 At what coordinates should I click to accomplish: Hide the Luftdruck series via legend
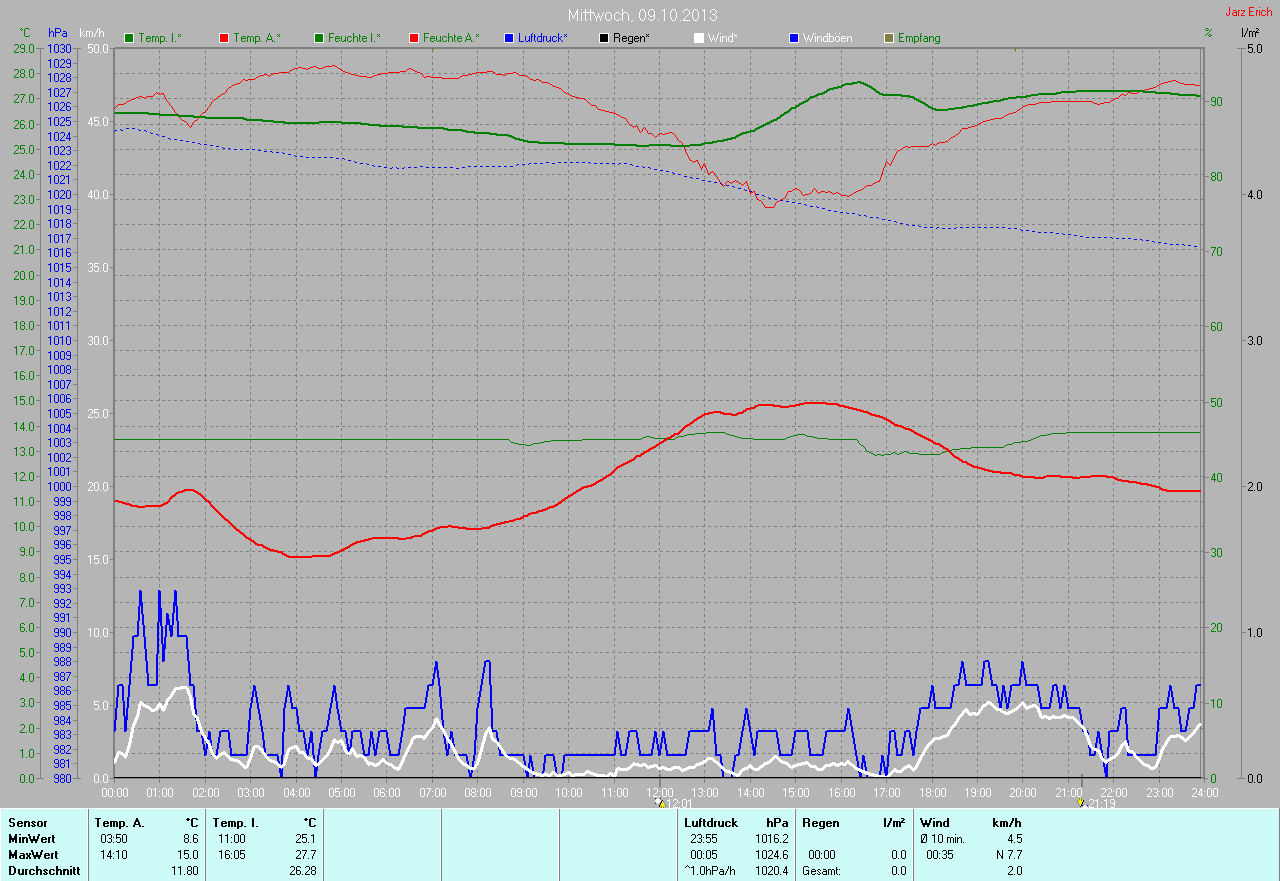(x=509, y=38)
